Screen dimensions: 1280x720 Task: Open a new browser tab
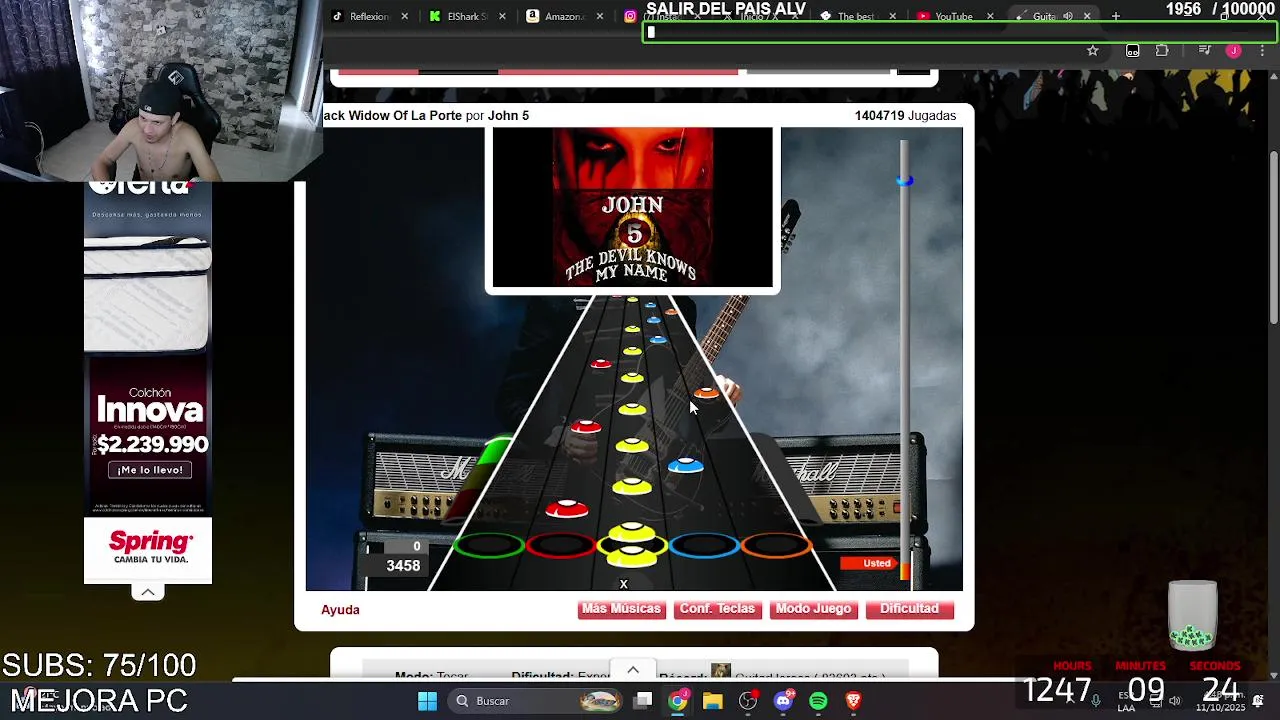coord(1116,16)
